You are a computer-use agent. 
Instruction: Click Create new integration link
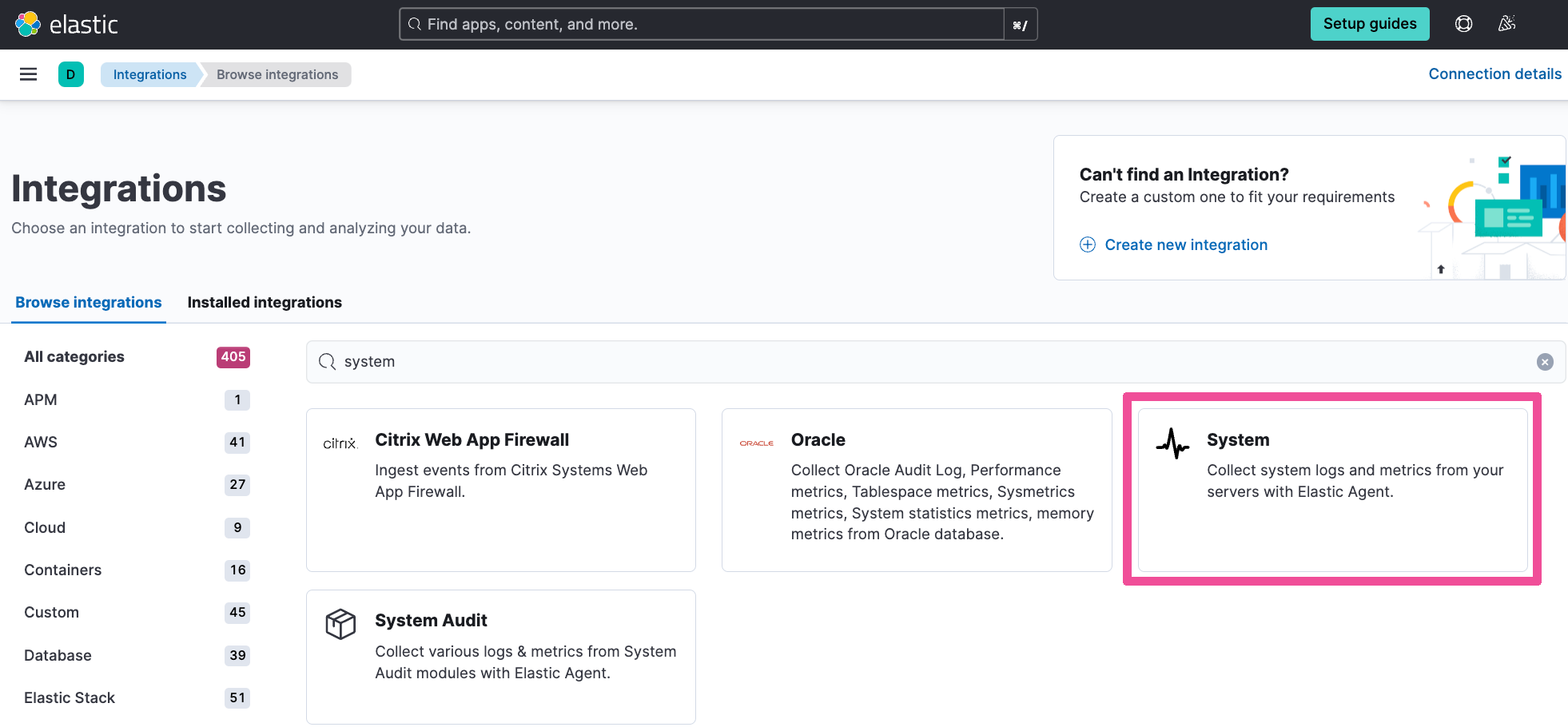tap(1186, 244)
